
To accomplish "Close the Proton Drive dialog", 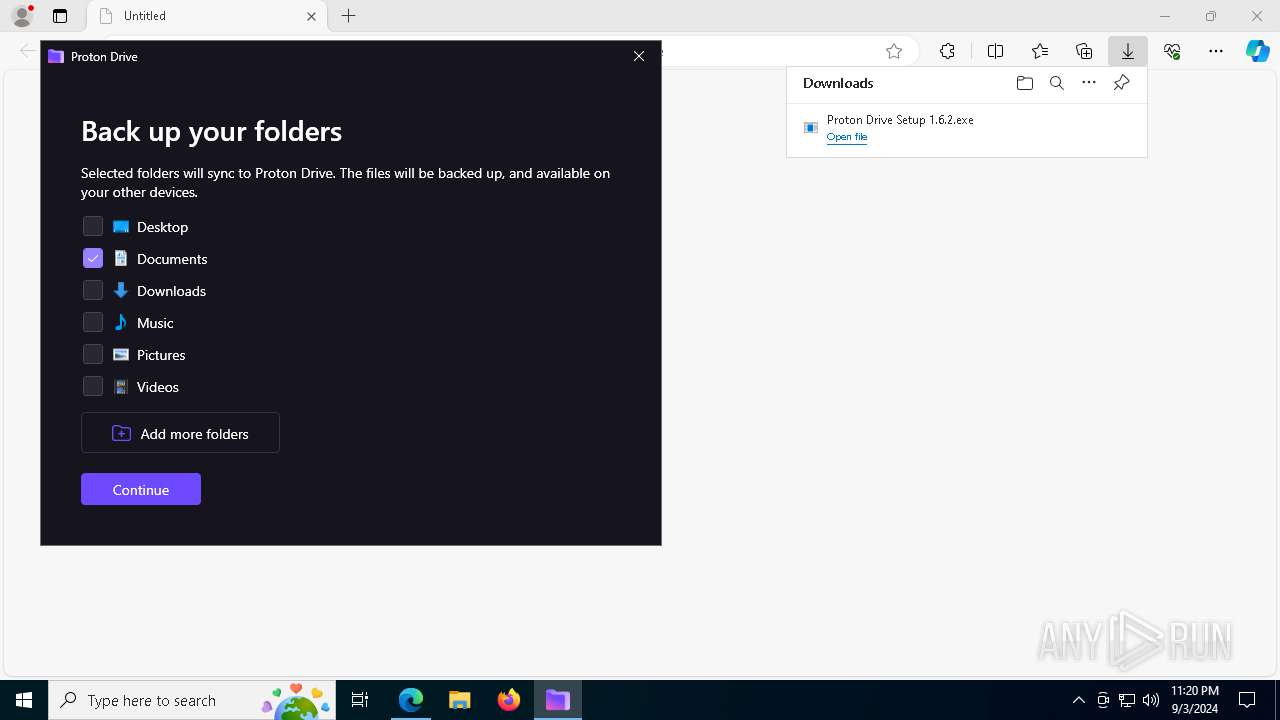I will [x=639, y=56].
